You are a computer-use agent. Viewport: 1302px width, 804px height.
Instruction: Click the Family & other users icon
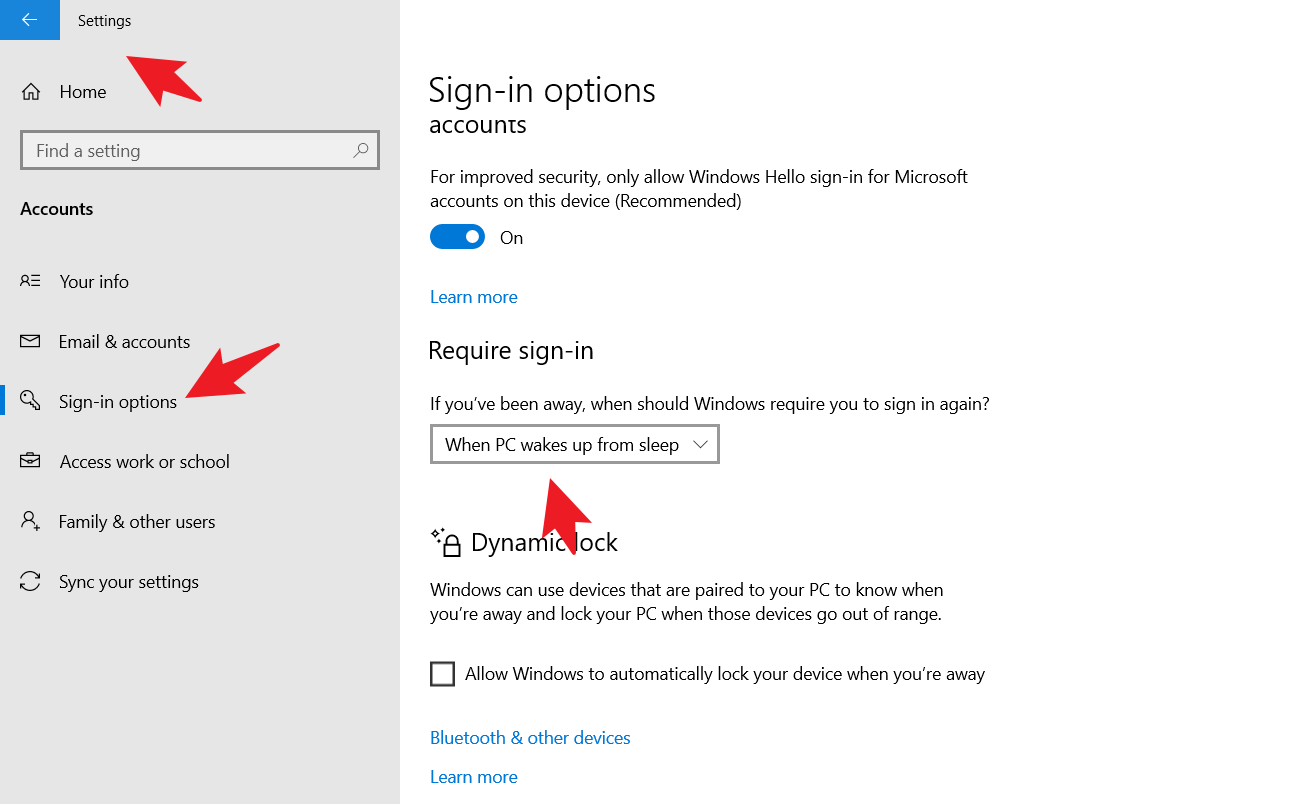coord(30,521)
